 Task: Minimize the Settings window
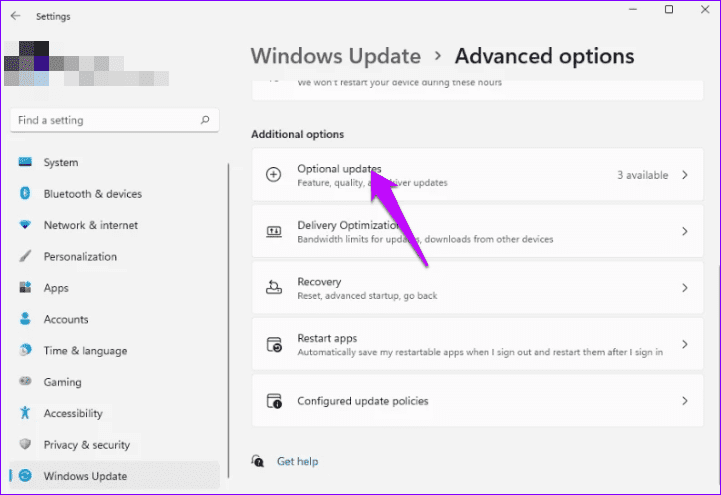point(633,9)
